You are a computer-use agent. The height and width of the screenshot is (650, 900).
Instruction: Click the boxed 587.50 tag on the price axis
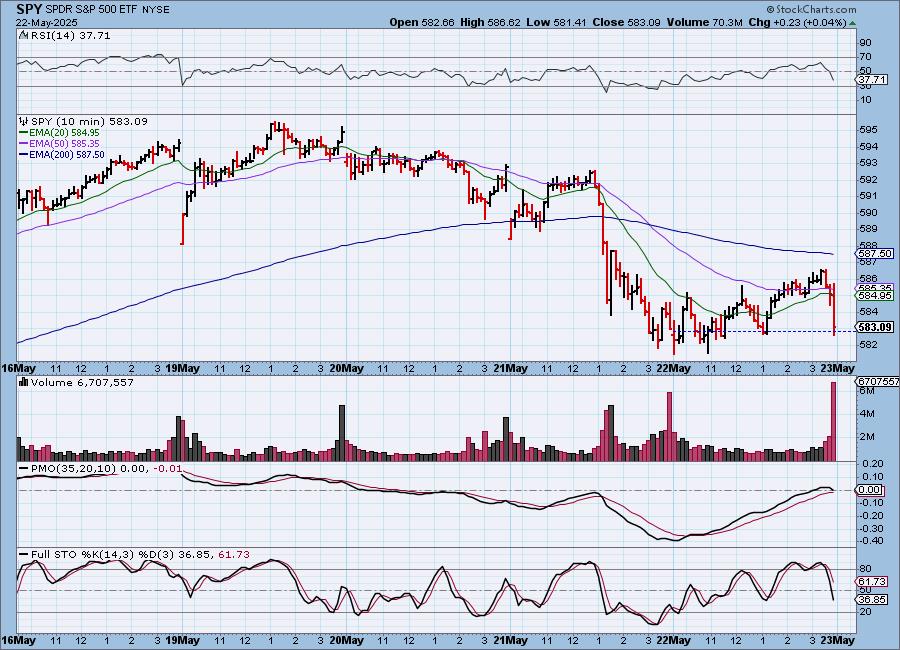coord(875,253)
